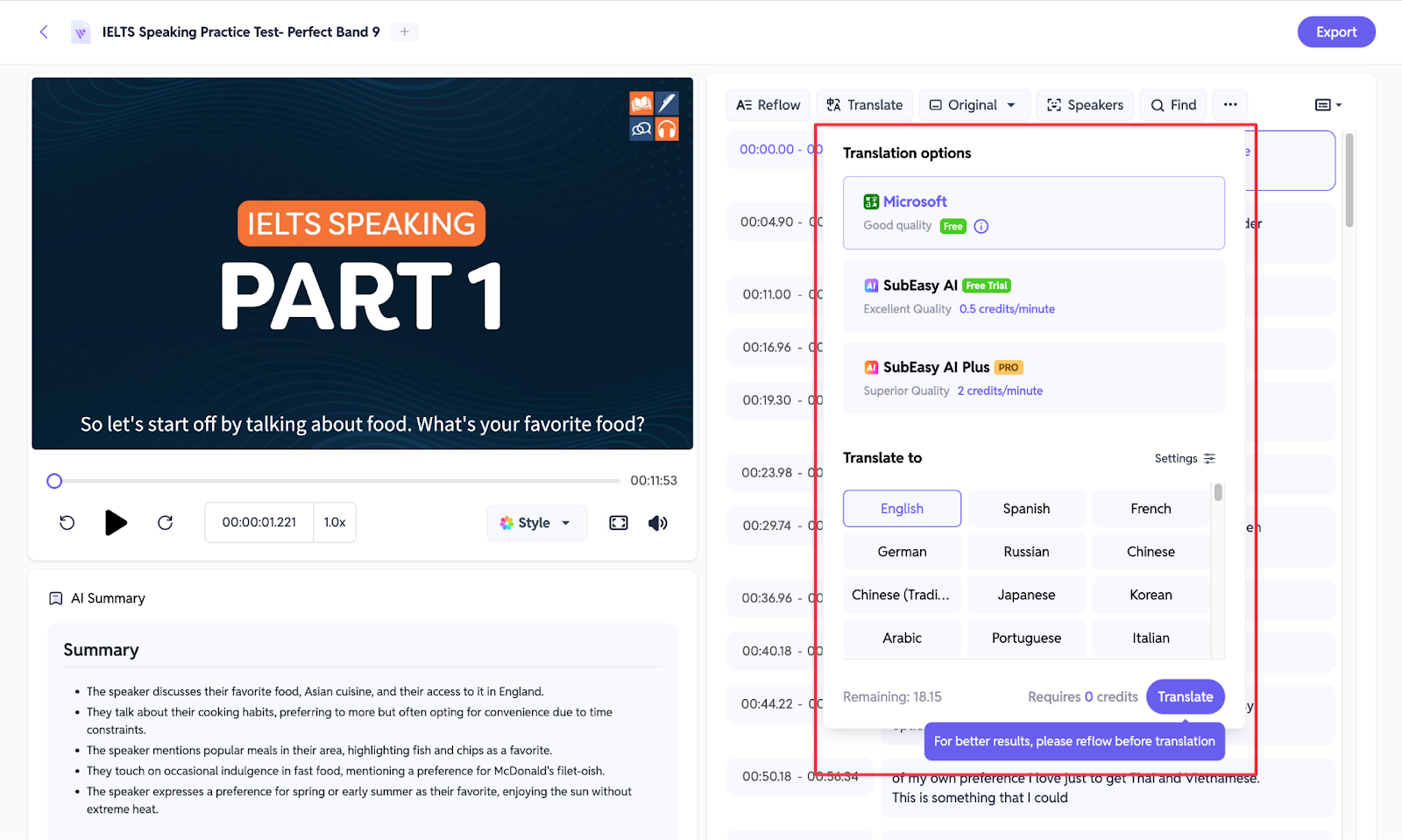Click the 00:00.00 timestamp

(x=767, y=150)
